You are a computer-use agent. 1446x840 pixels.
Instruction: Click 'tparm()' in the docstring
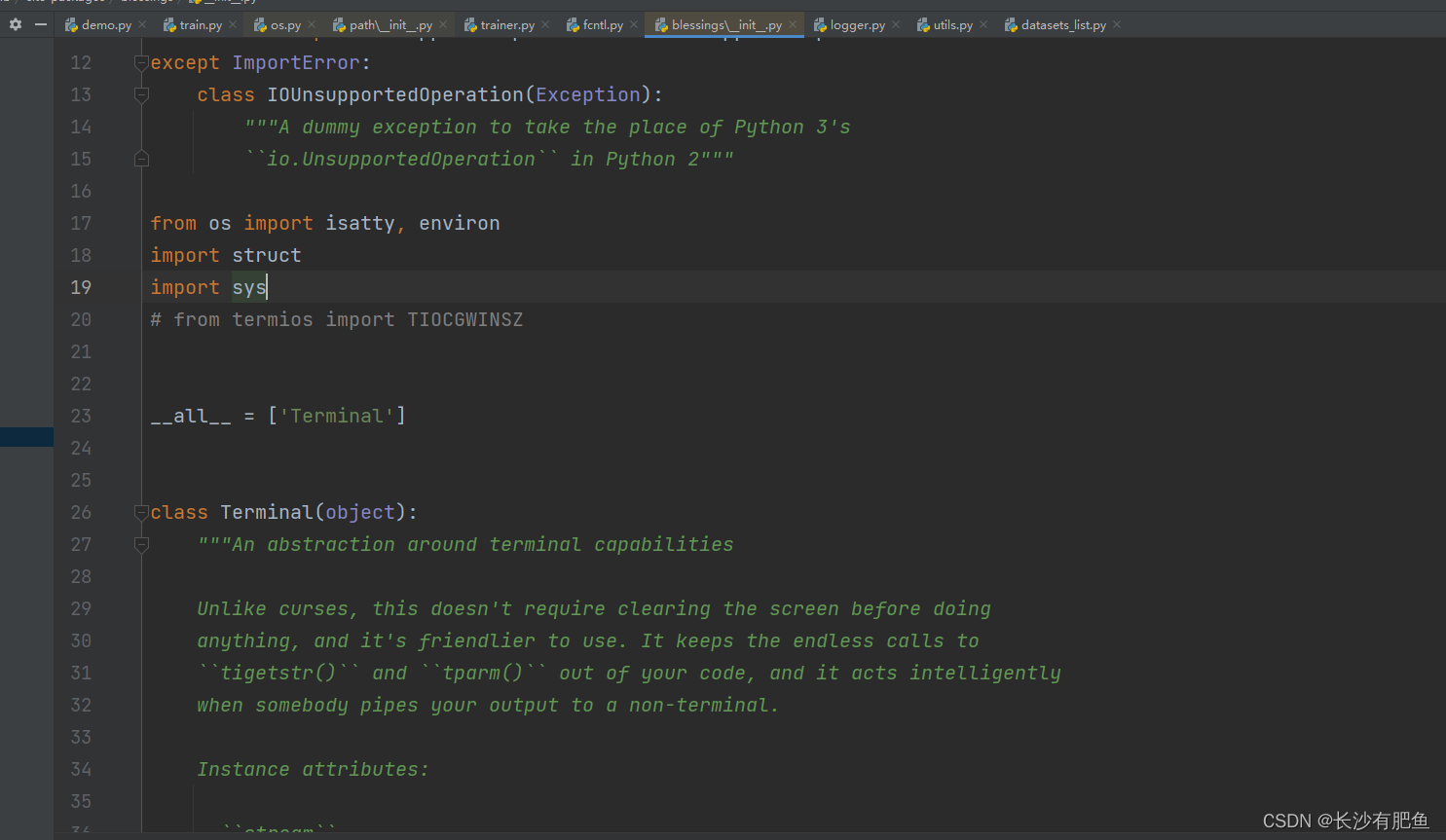coord(483,673)
